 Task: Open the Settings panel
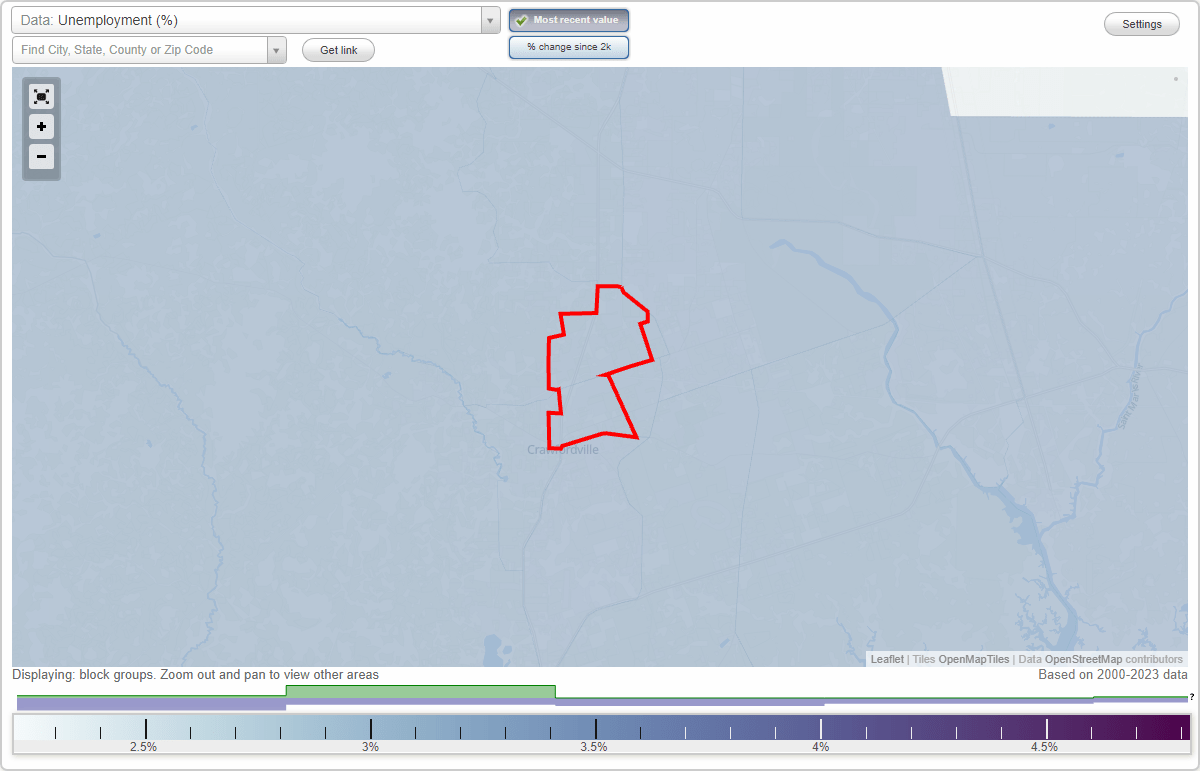[1141, 23]
